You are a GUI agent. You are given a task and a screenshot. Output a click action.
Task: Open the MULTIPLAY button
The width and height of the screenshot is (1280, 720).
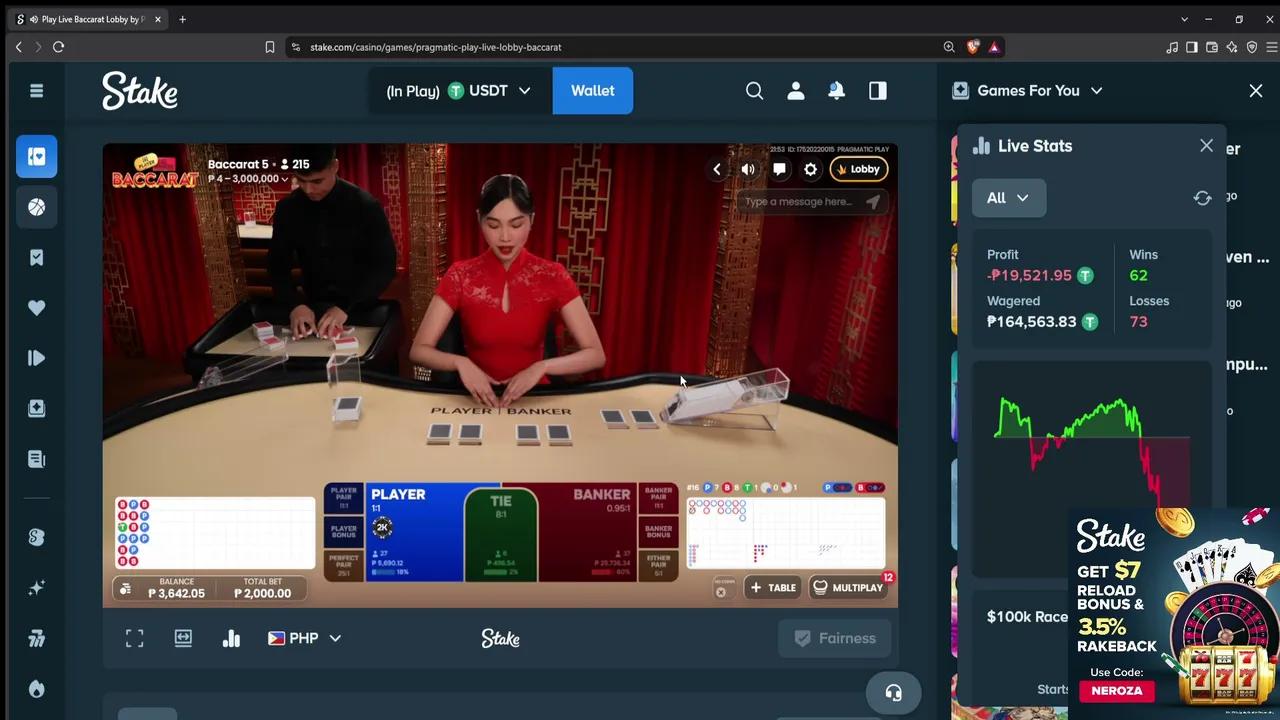click(848, 588)
